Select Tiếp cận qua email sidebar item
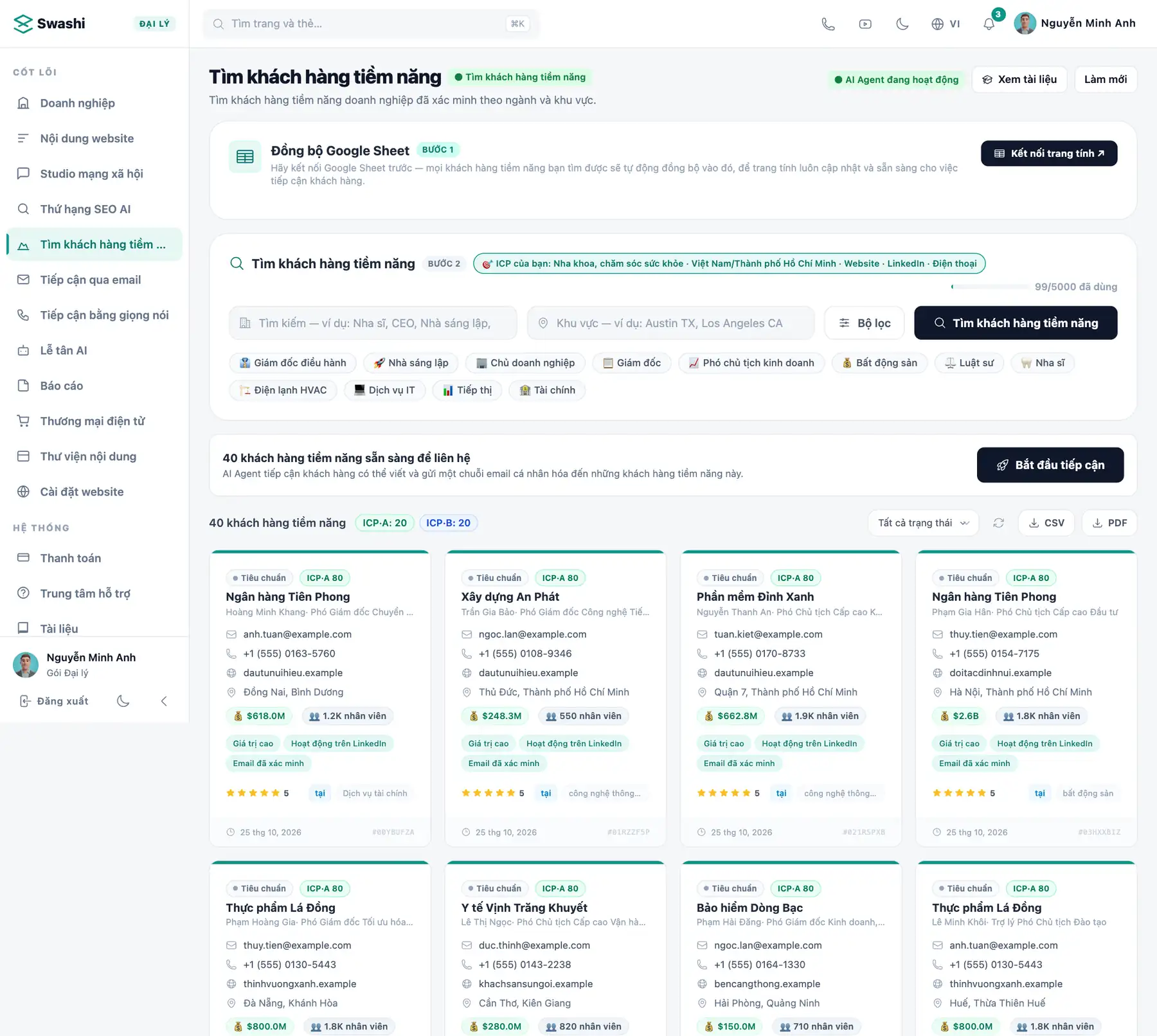Image resolution: width=1157 pixels, height=1036 pixels. pyautogui.click(x=94, y=280)
